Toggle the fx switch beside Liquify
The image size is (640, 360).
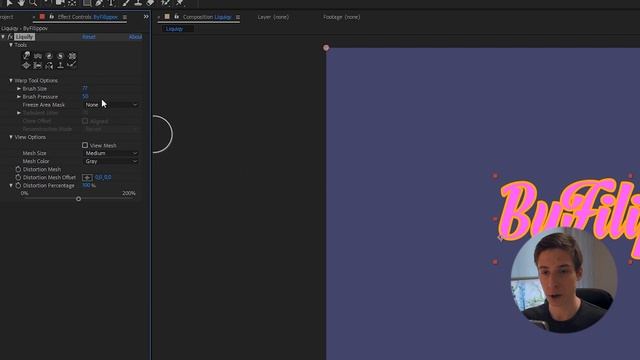click(x=10, y=37)
